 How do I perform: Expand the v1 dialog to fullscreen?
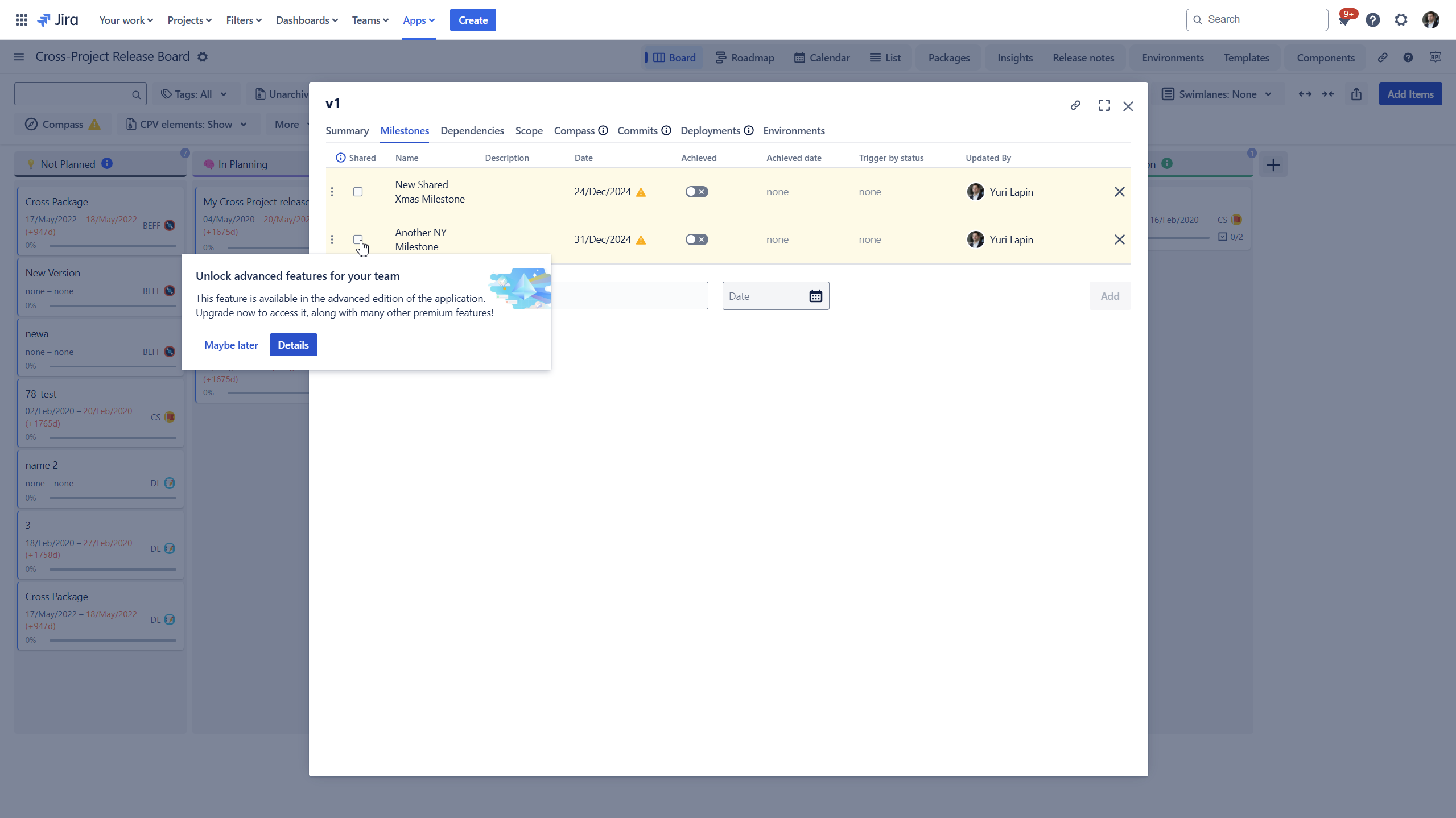tap(1103, 105)
